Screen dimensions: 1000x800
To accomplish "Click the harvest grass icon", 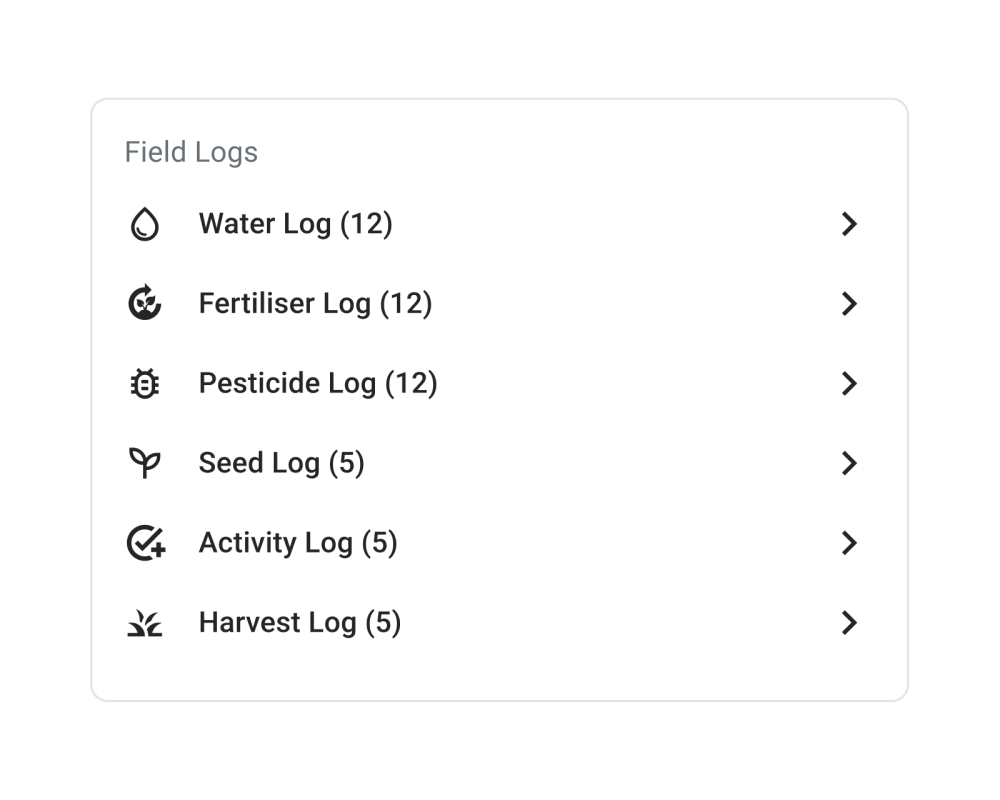I will pos(145,623).
